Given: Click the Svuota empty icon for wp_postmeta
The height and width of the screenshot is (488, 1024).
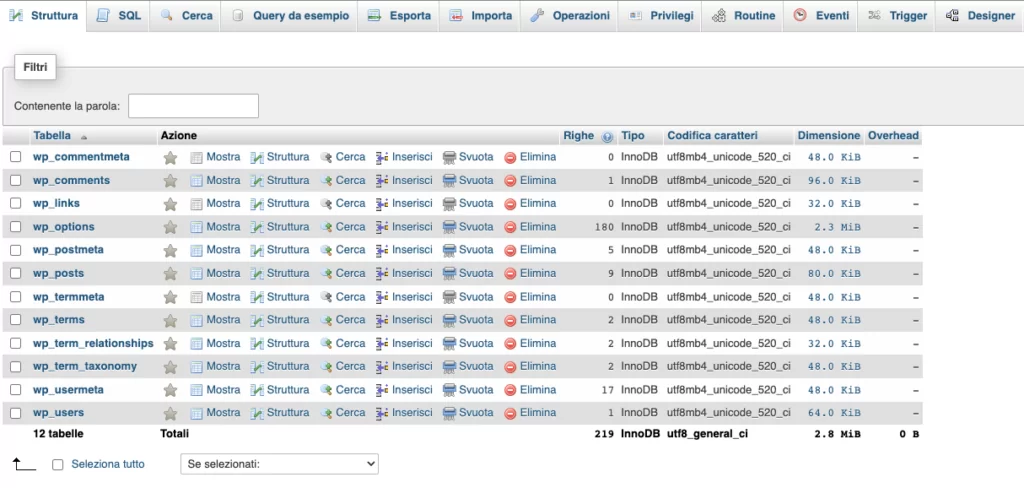Looking at the screenshot, I should coord(449,250).
